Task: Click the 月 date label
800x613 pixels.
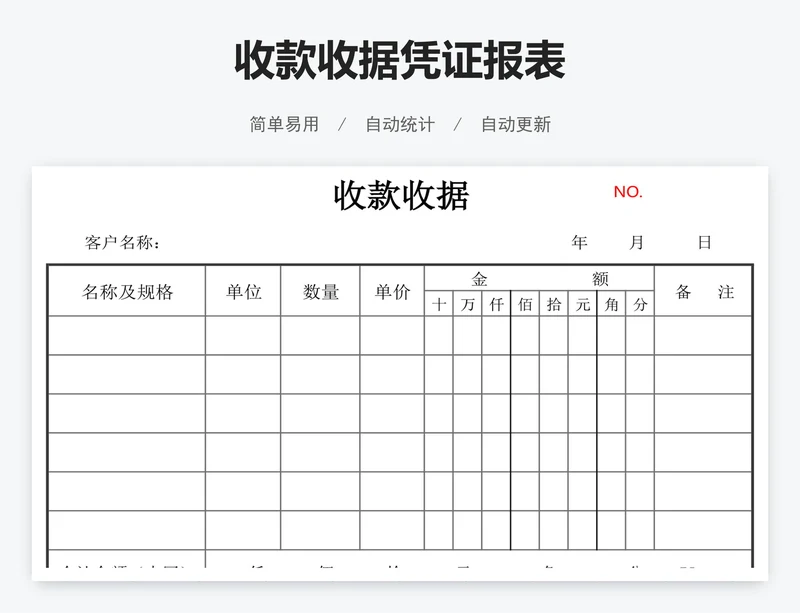Action: [636, 242]
